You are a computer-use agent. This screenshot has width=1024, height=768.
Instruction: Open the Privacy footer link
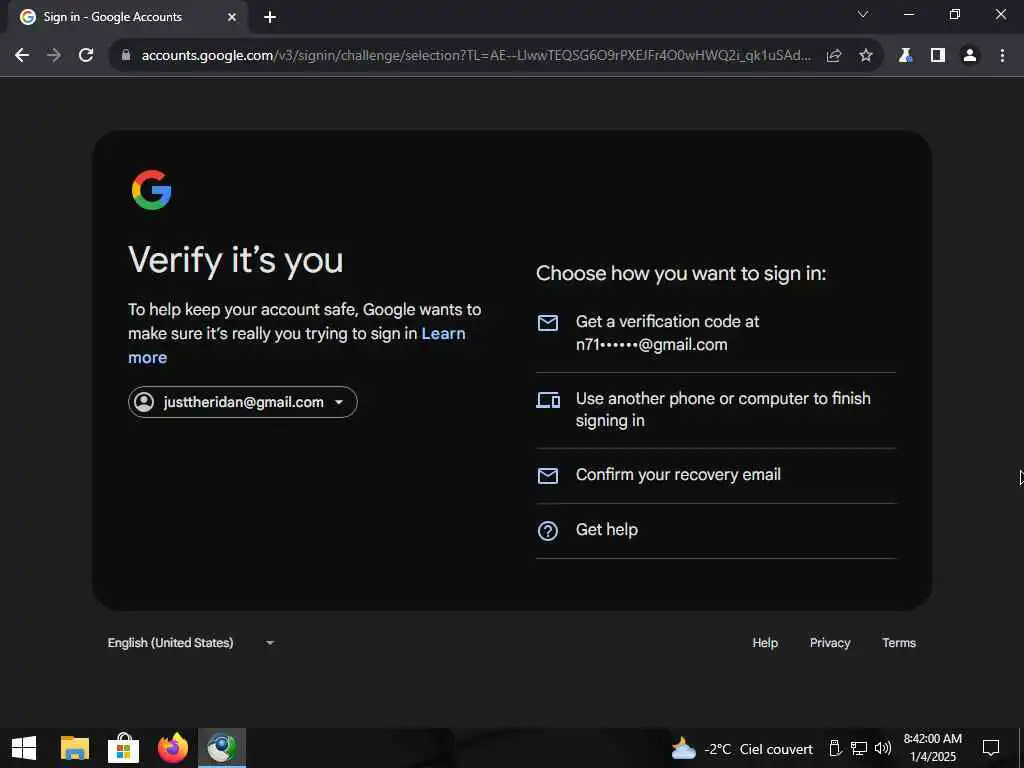[x=830, y=643]
